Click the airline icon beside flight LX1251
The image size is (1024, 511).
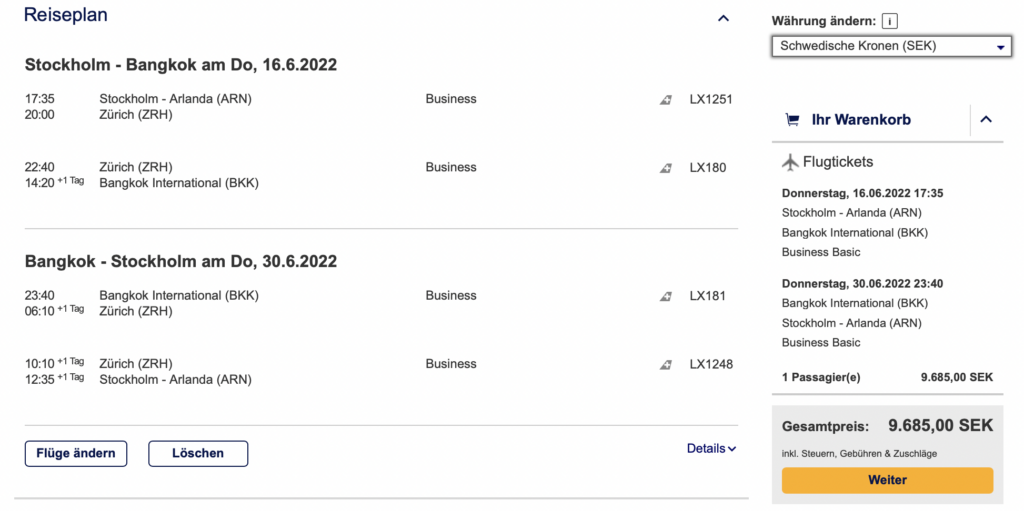665,100
